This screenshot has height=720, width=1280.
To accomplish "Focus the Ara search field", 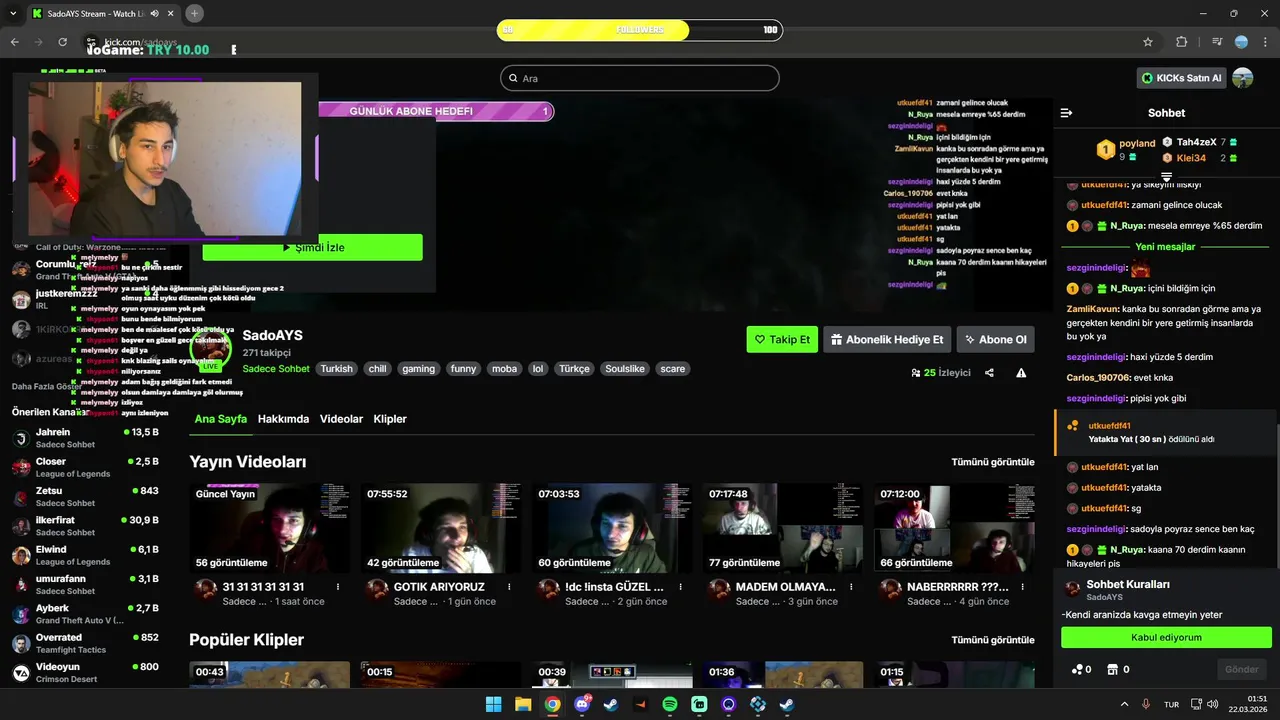I will [640, 78].
